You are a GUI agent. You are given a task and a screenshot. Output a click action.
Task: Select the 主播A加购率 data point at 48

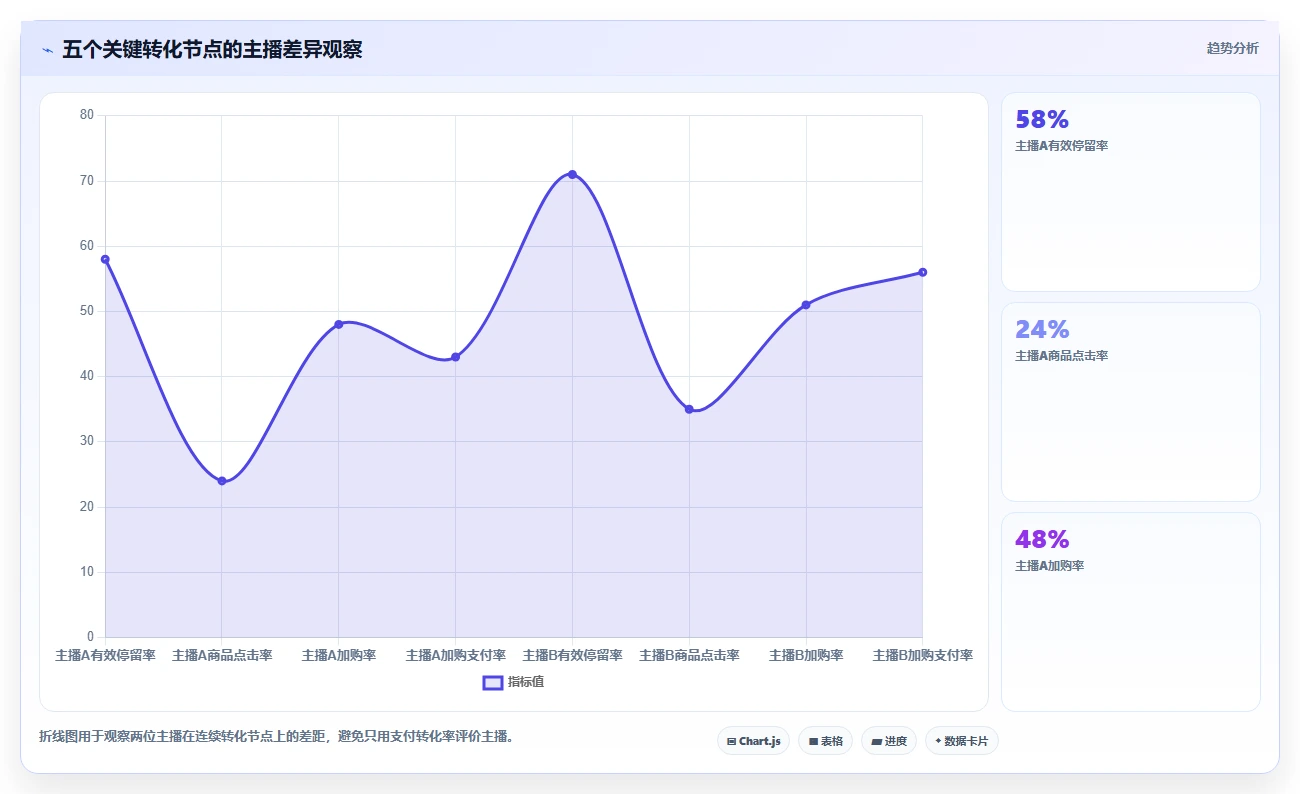(x=339, y=324)
